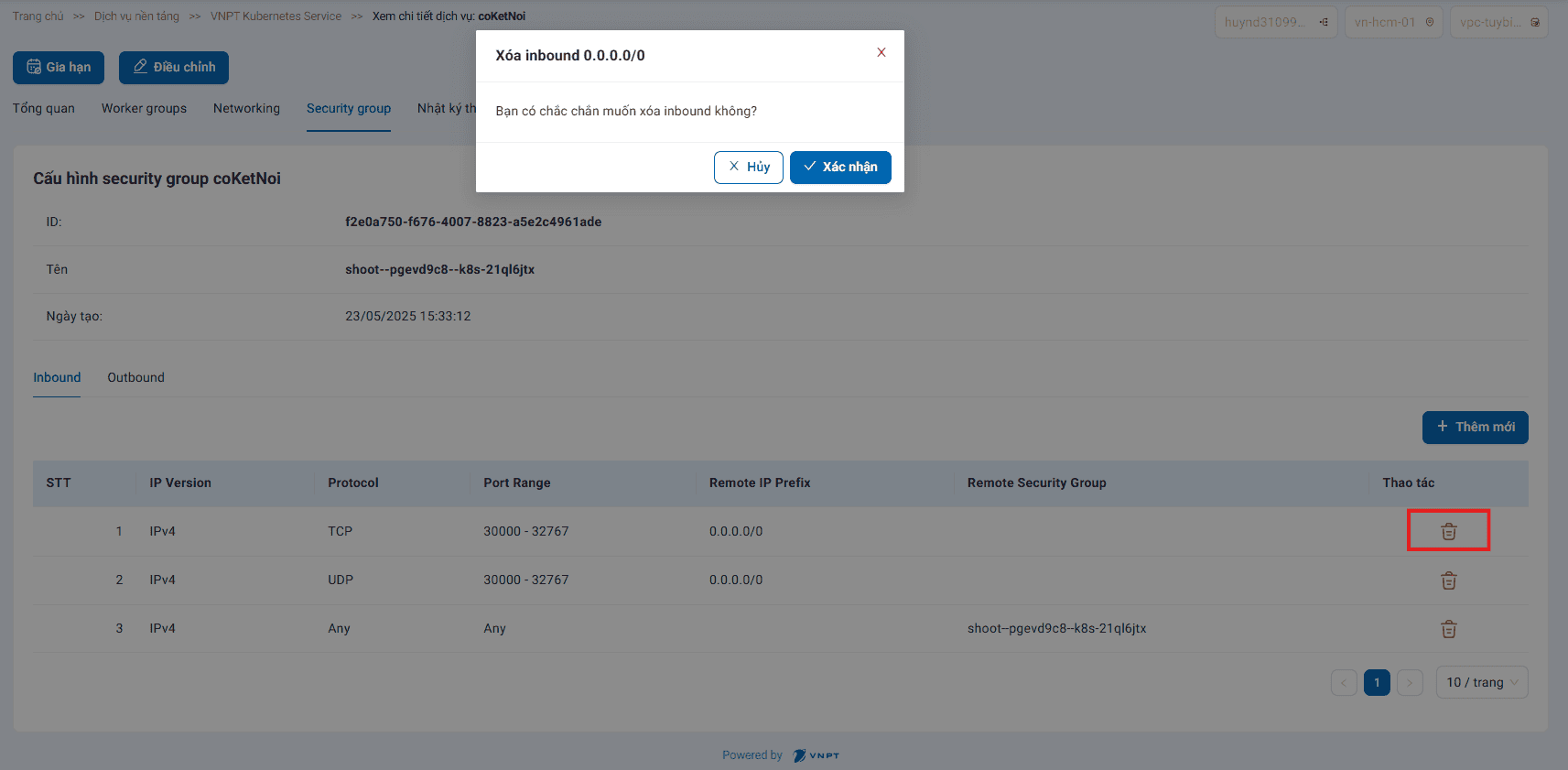Click trash icon for TCP inbound rule
This screenshot has height=770, width=1568.
1448,531
